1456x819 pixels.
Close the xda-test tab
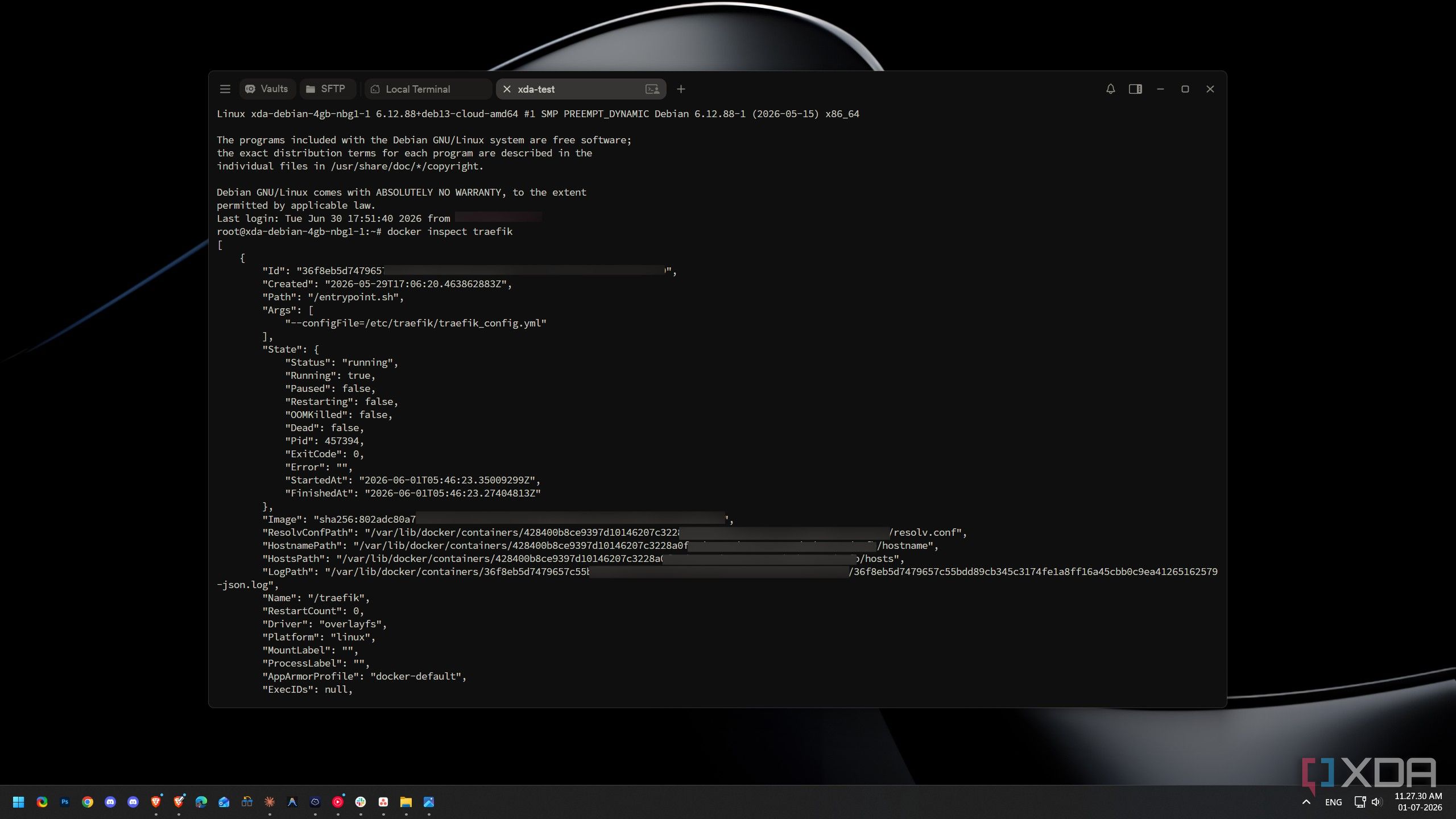[x=507, y=89]
